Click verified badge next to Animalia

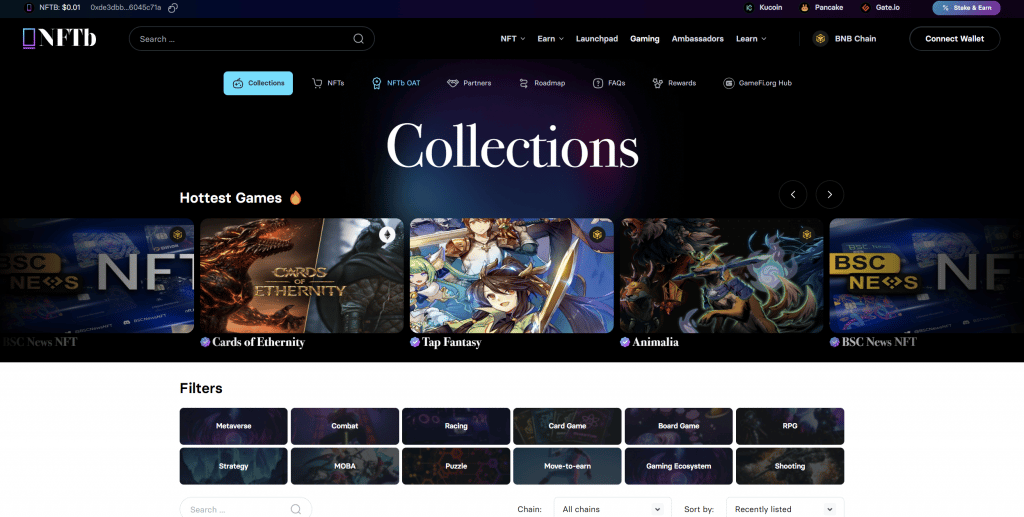tap(625, 342)
